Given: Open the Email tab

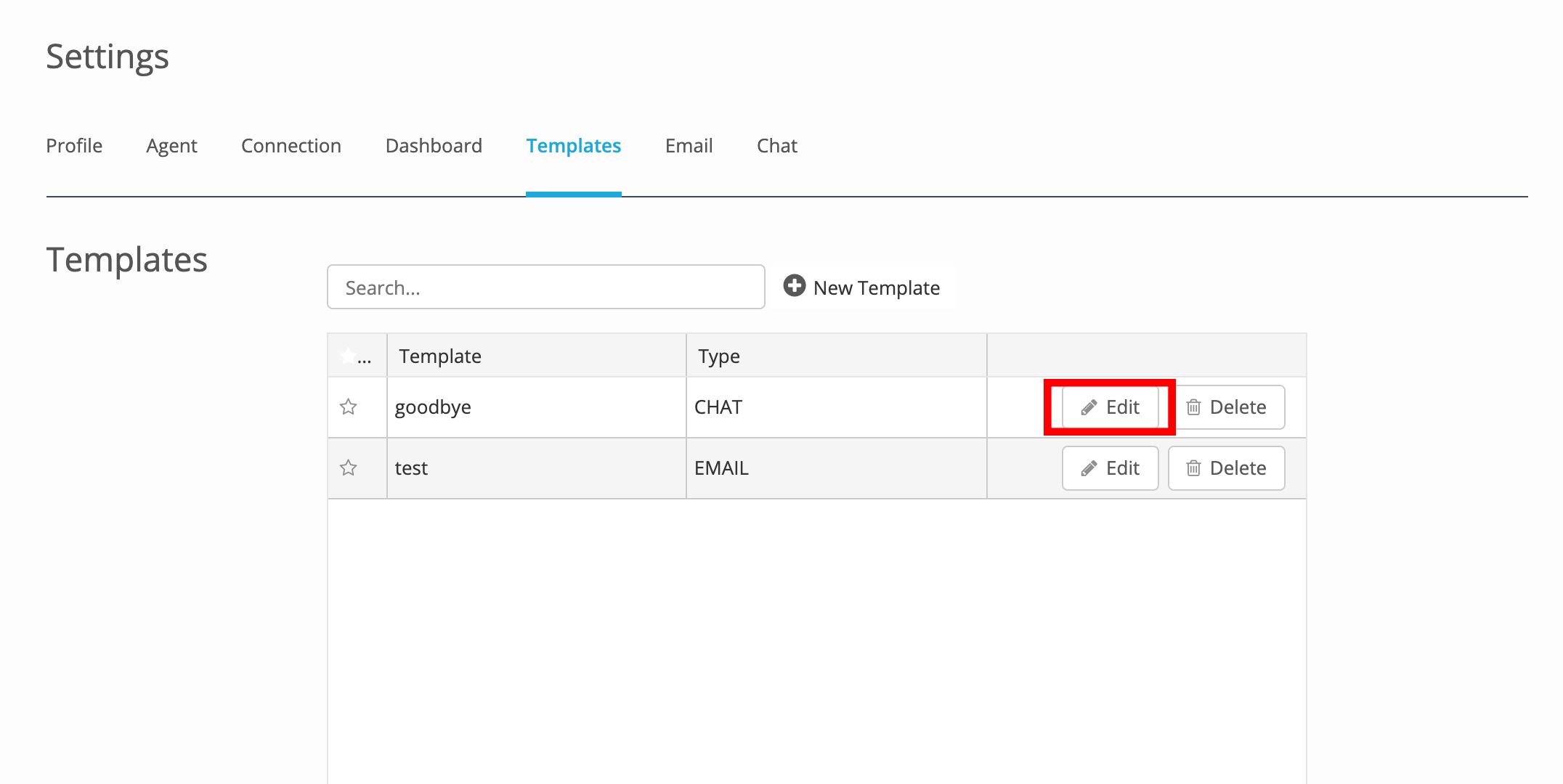Looking at the screenshot, I should (x=689, y=146).
